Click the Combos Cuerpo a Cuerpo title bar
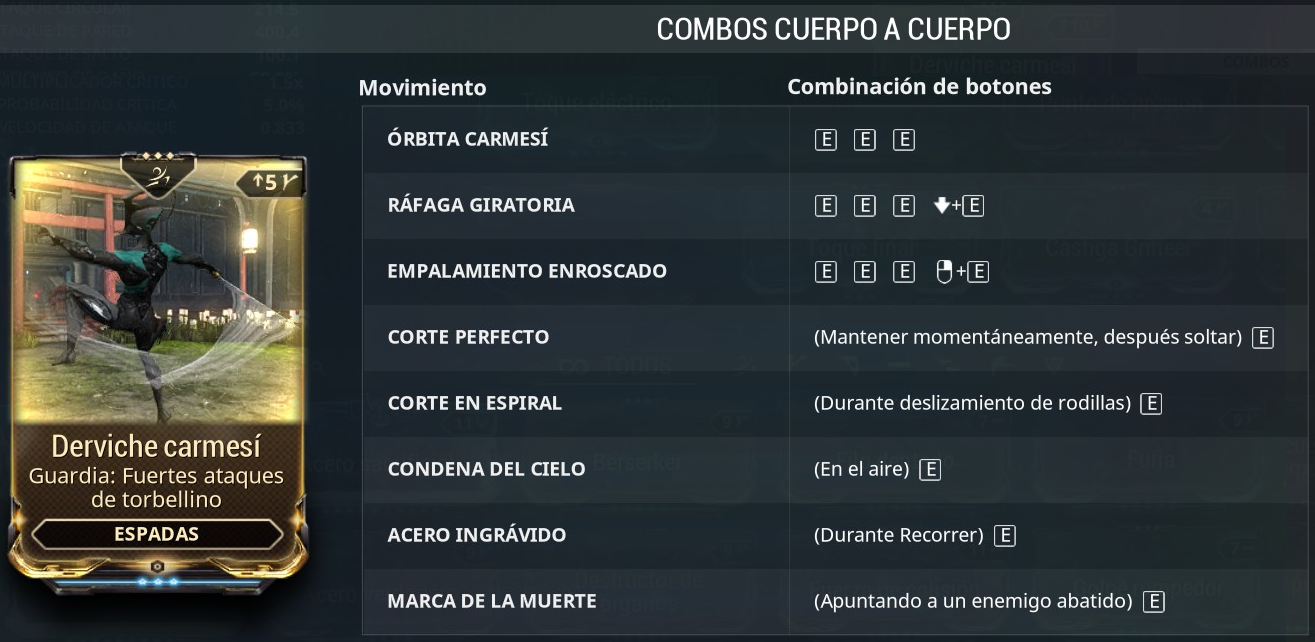Screen dimensions: 1315x642 click(x=834, y=29)
